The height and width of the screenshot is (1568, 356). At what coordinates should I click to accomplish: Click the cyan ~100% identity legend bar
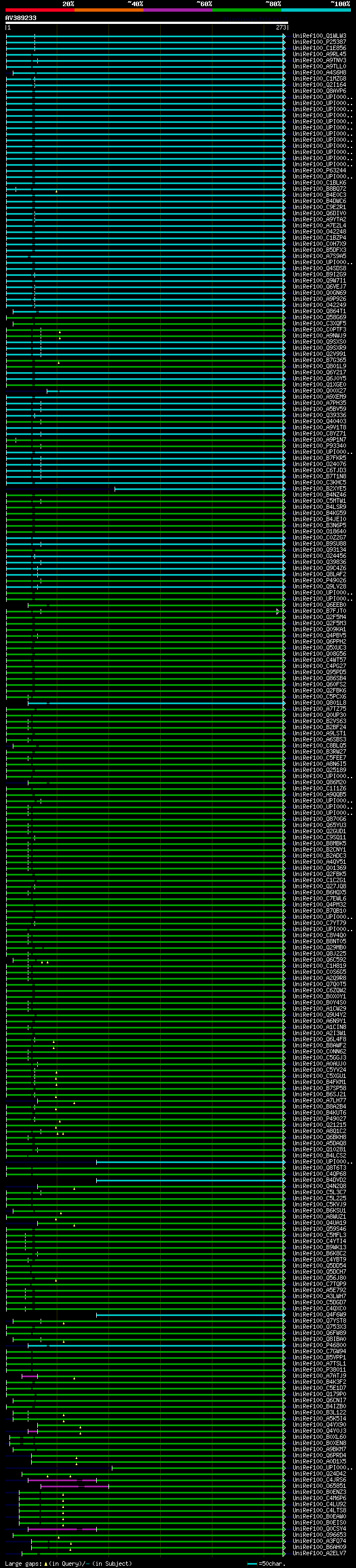(316, 10)
